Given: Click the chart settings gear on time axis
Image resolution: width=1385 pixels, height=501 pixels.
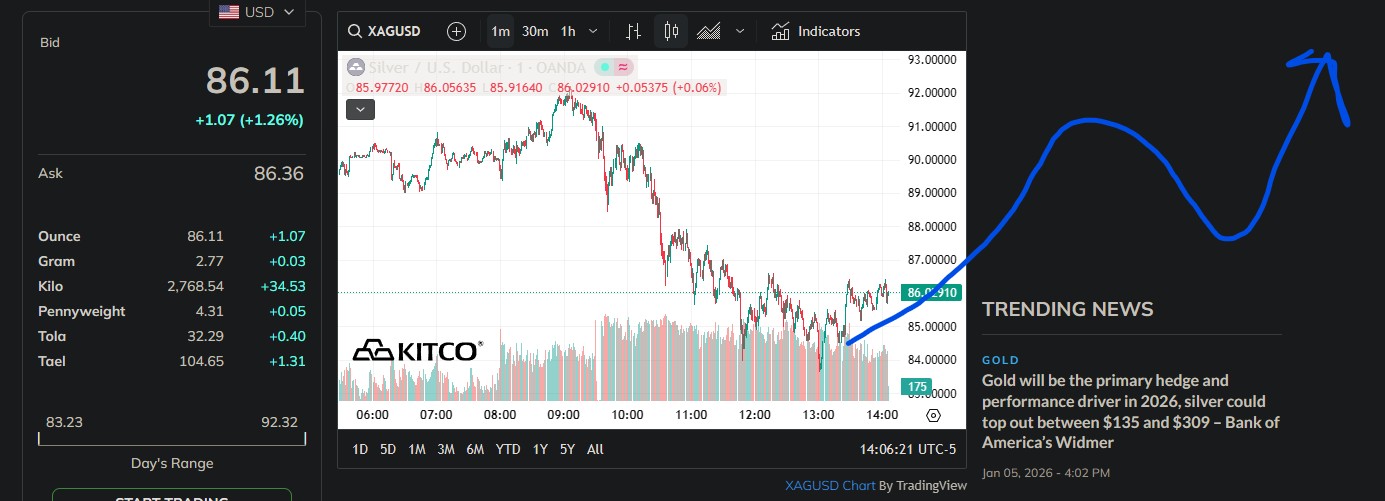Looking at the screenshot, I should click(934, 415).
